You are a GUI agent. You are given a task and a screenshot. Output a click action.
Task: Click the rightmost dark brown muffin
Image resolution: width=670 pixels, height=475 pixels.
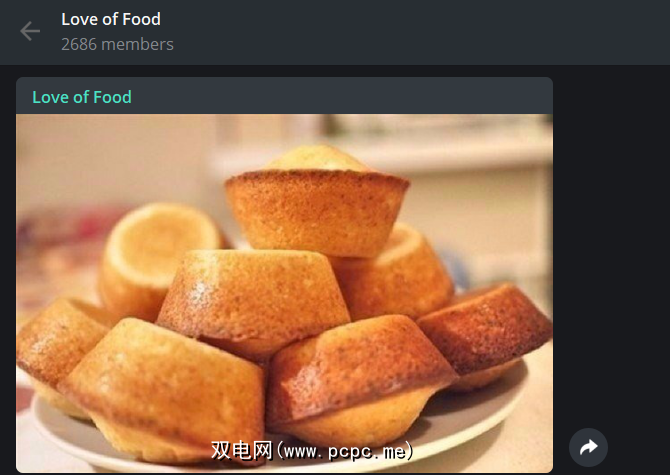(x=485, y=333)
